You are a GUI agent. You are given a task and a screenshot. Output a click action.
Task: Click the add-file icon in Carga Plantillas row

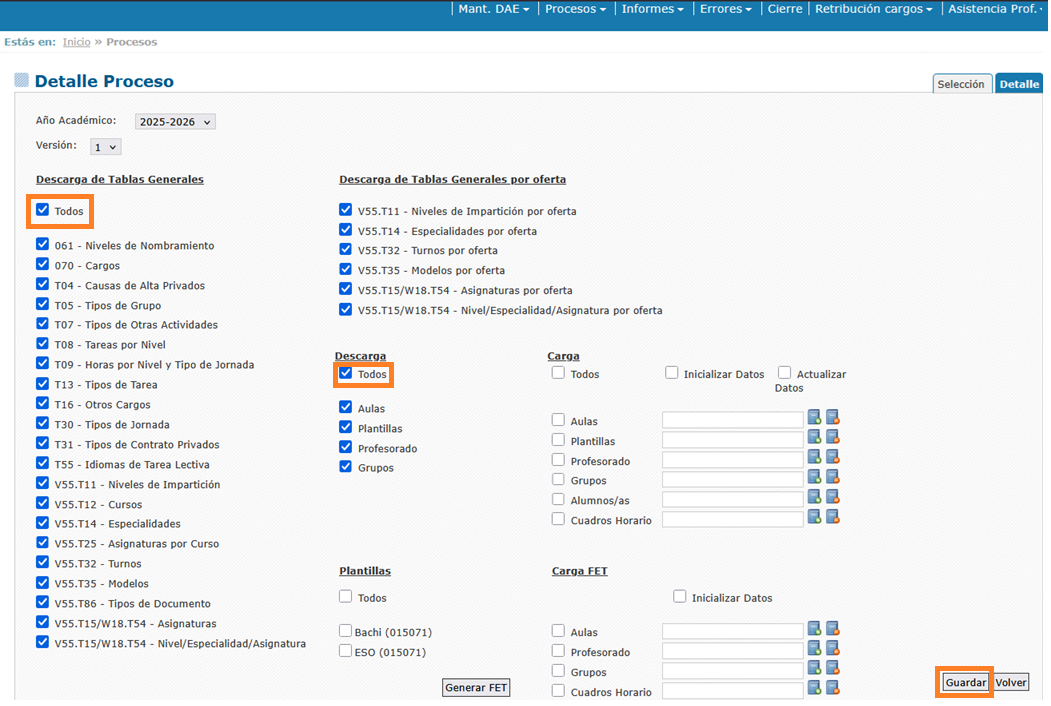[814, 437]
